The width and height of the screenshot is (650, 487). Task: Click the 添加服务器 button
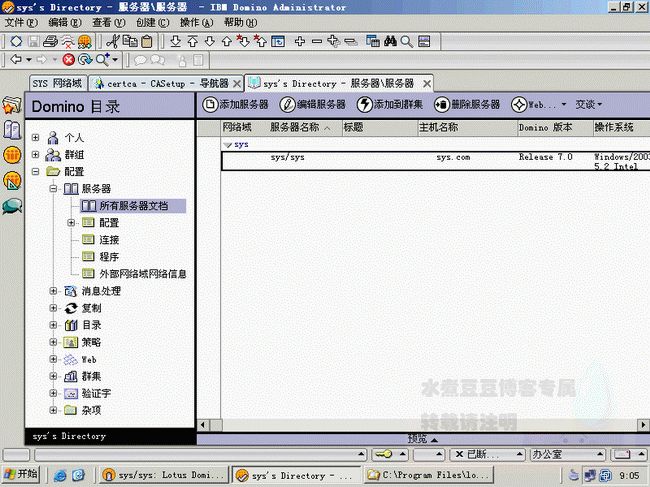(x=235, y=104)
